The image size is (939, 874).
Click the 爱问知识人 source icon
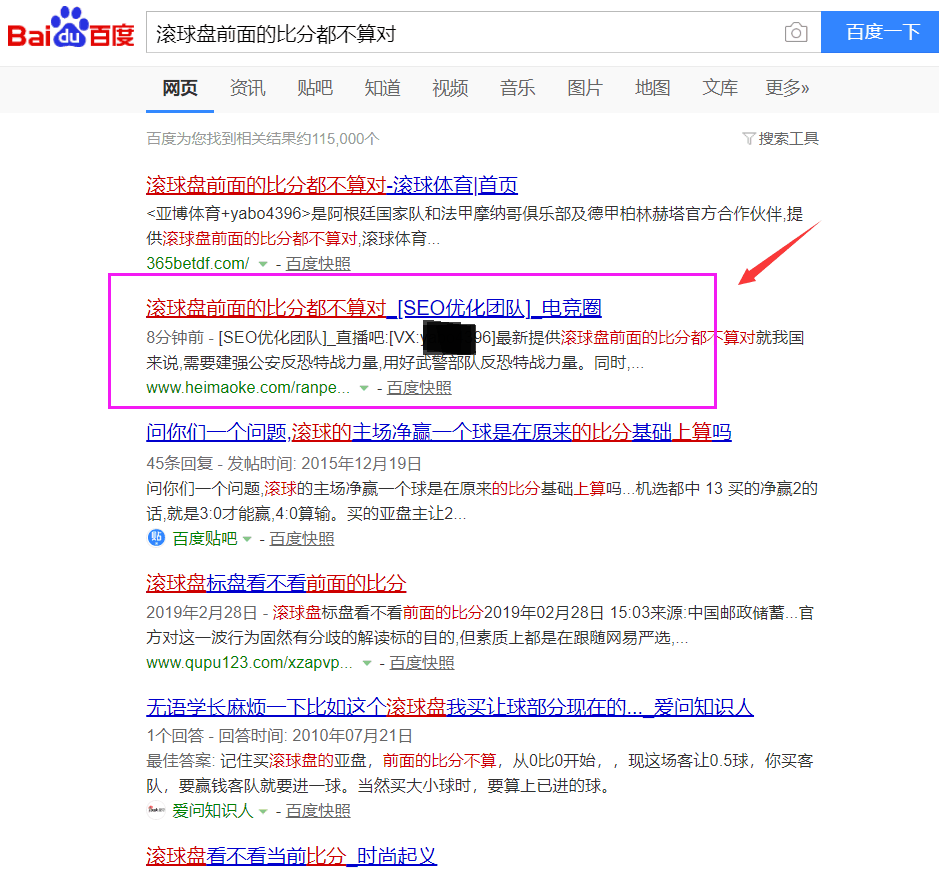[156, 810]
